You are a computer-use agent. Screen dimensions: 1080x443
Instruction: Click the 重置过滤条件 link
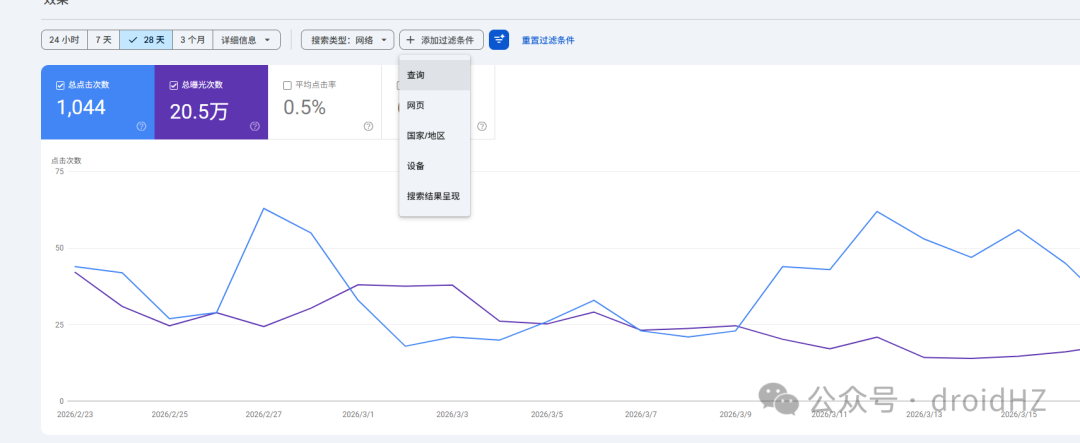[548, 40]
